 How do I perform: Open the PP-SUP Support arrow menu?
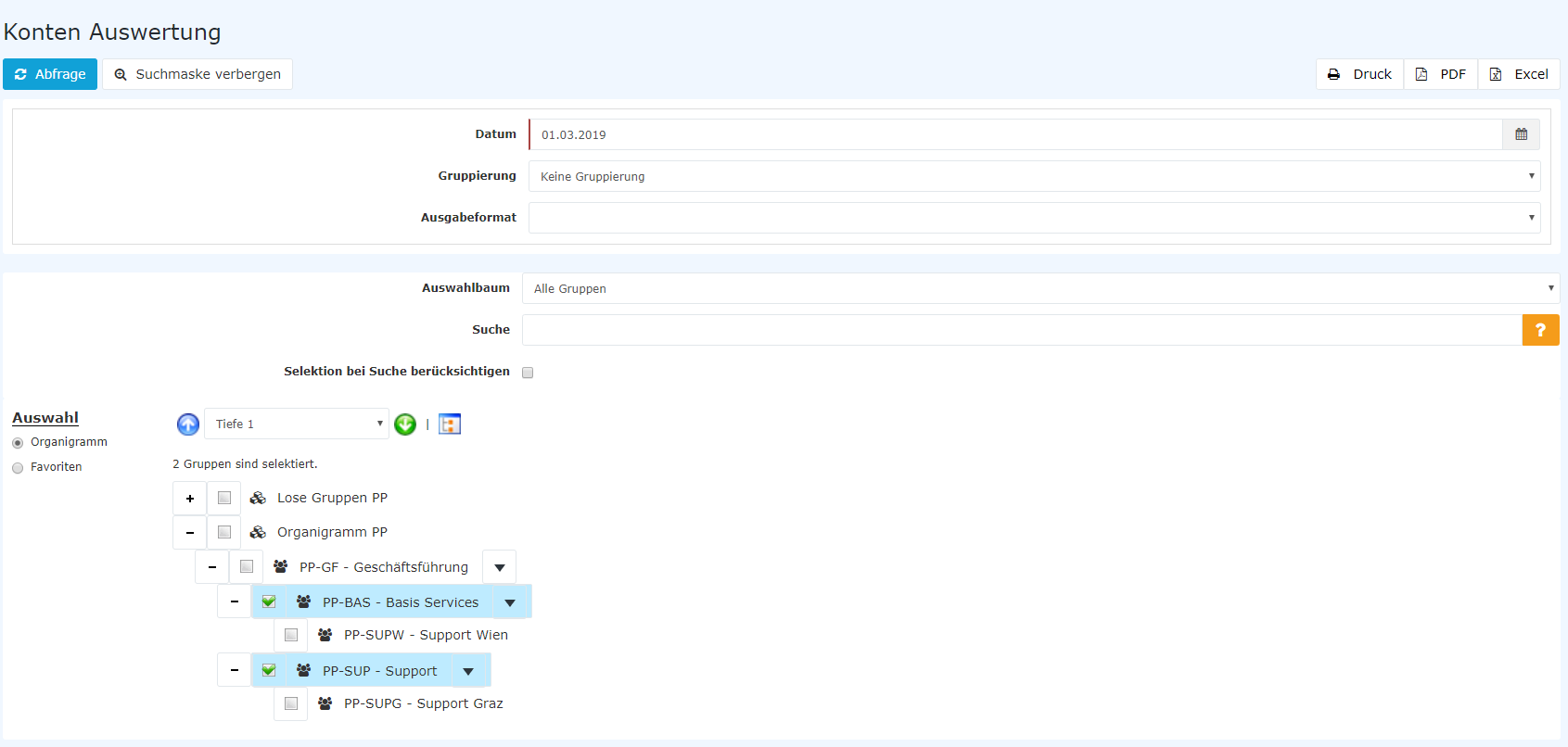pyautogui.click(x=468, y=671)
